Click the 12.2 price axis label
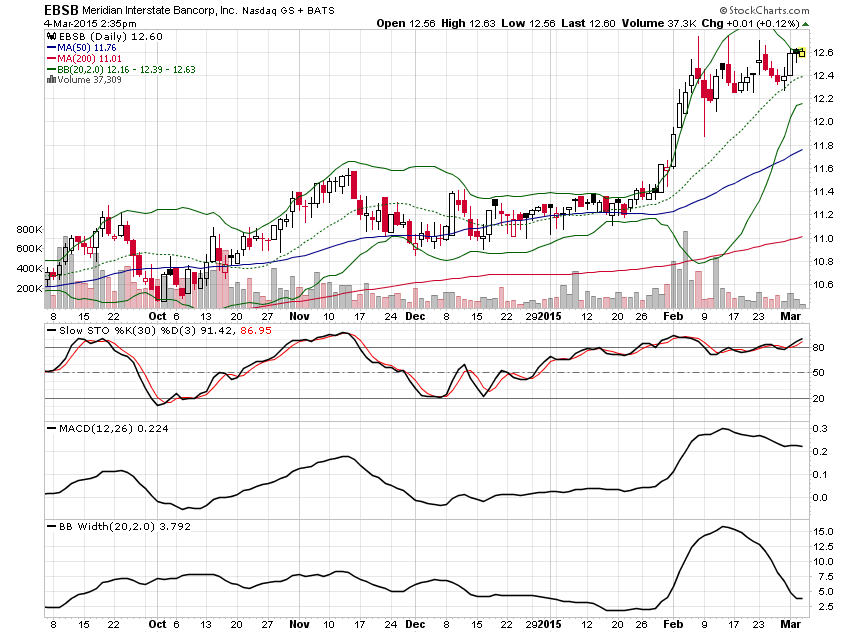The width and height of the screenshot is (850, 633). tap(823, 99)
